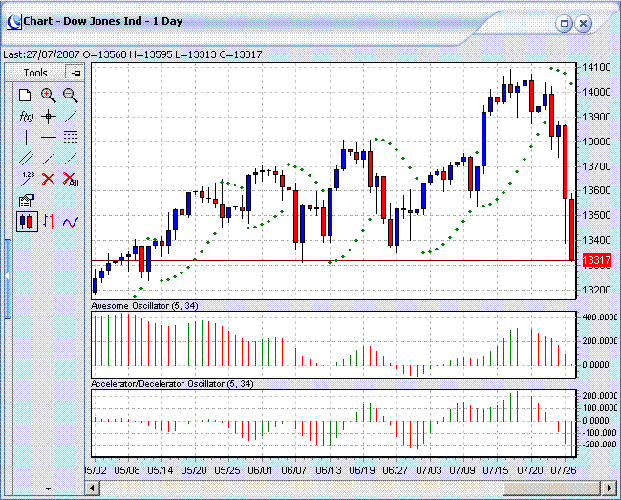This screenshot has height=500, width=621.
Task: Click the horizontal scrollbar left arrow
Action: tap(92, 488)
